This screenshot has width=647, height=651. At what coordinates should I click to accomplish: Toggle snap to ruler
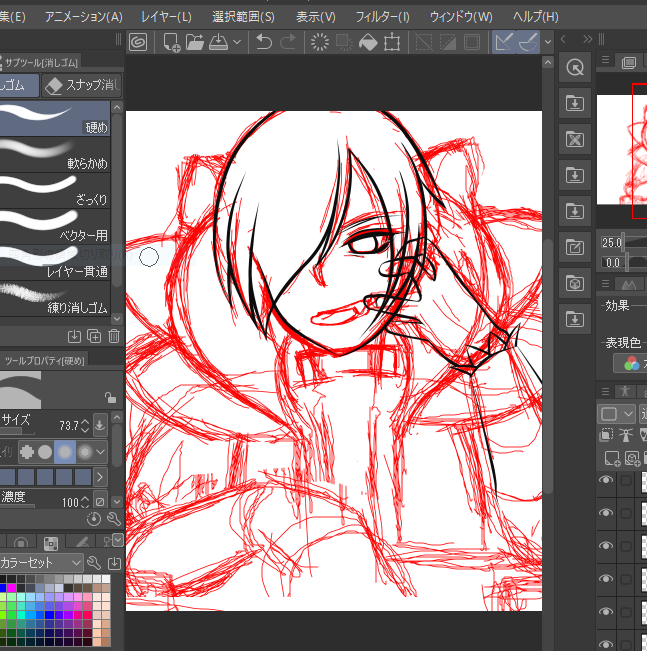504,42
